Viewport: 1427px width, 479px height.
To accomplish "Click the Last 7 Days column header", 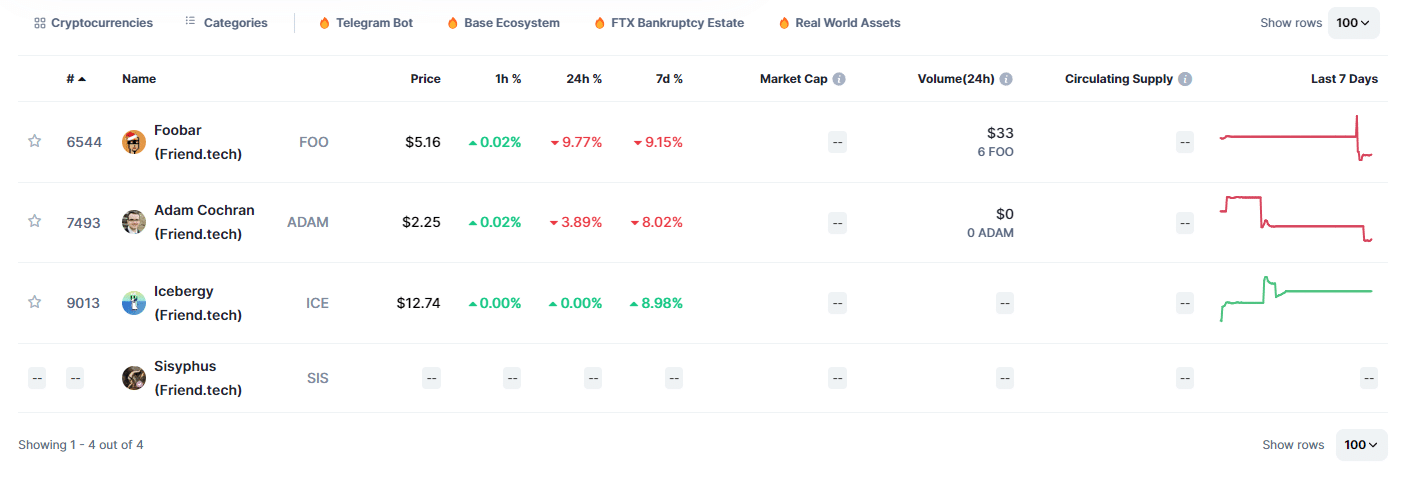I will (1344, 79).
